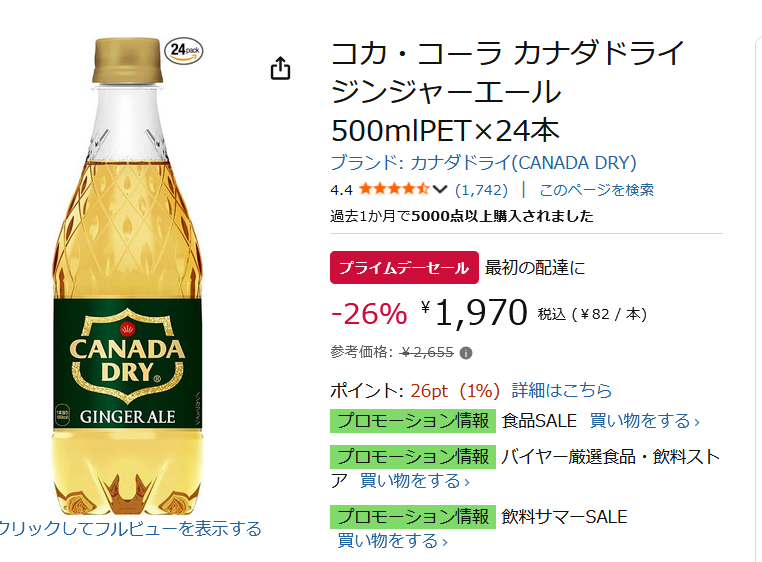
Task: Click the share icon beside the product title
Action: pyautogui.click(x=281, y=68)
